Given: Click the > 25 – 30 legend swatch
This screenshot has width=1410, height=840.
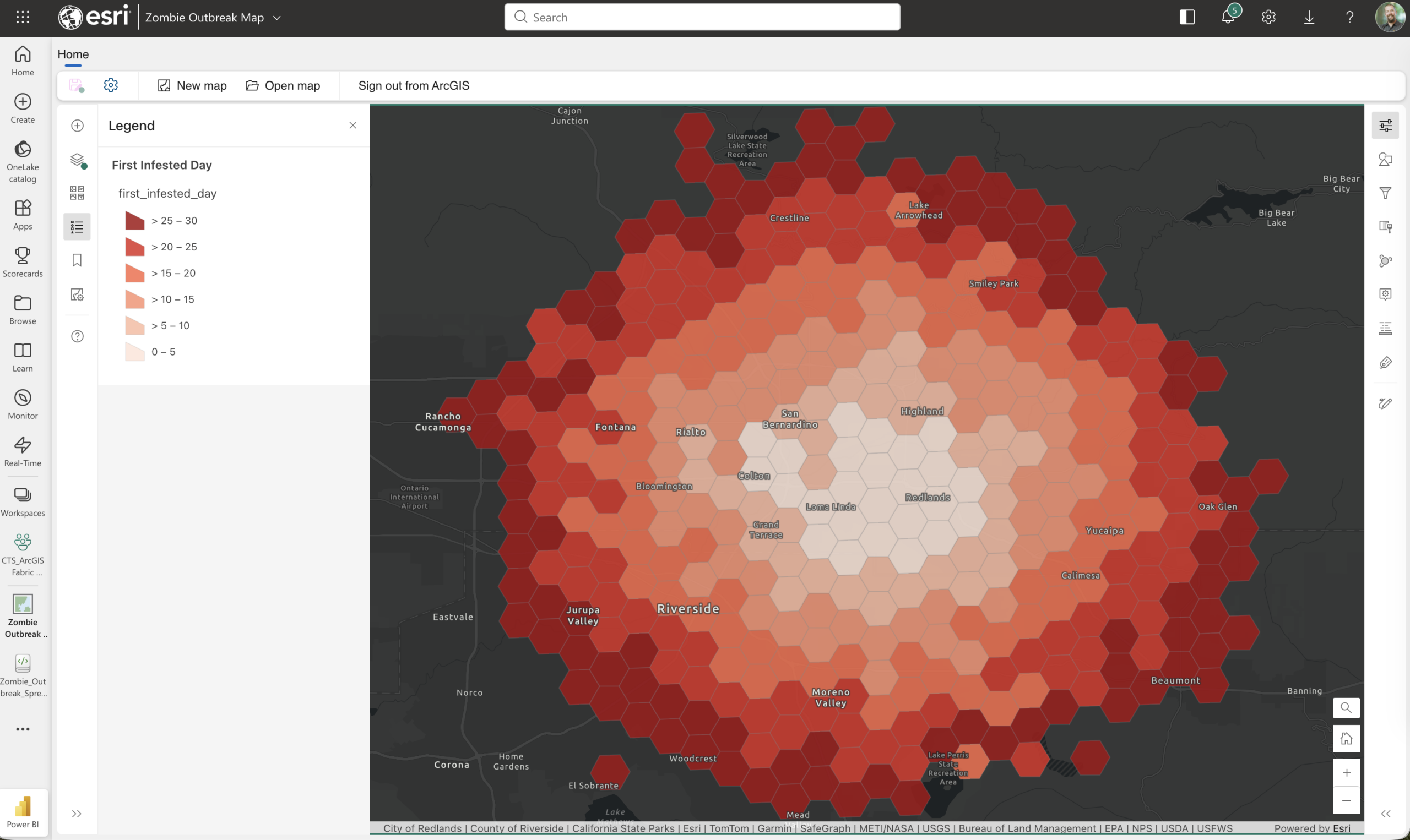Looking at the screenshot, I should pyautogui.click(x=135, y=221).
